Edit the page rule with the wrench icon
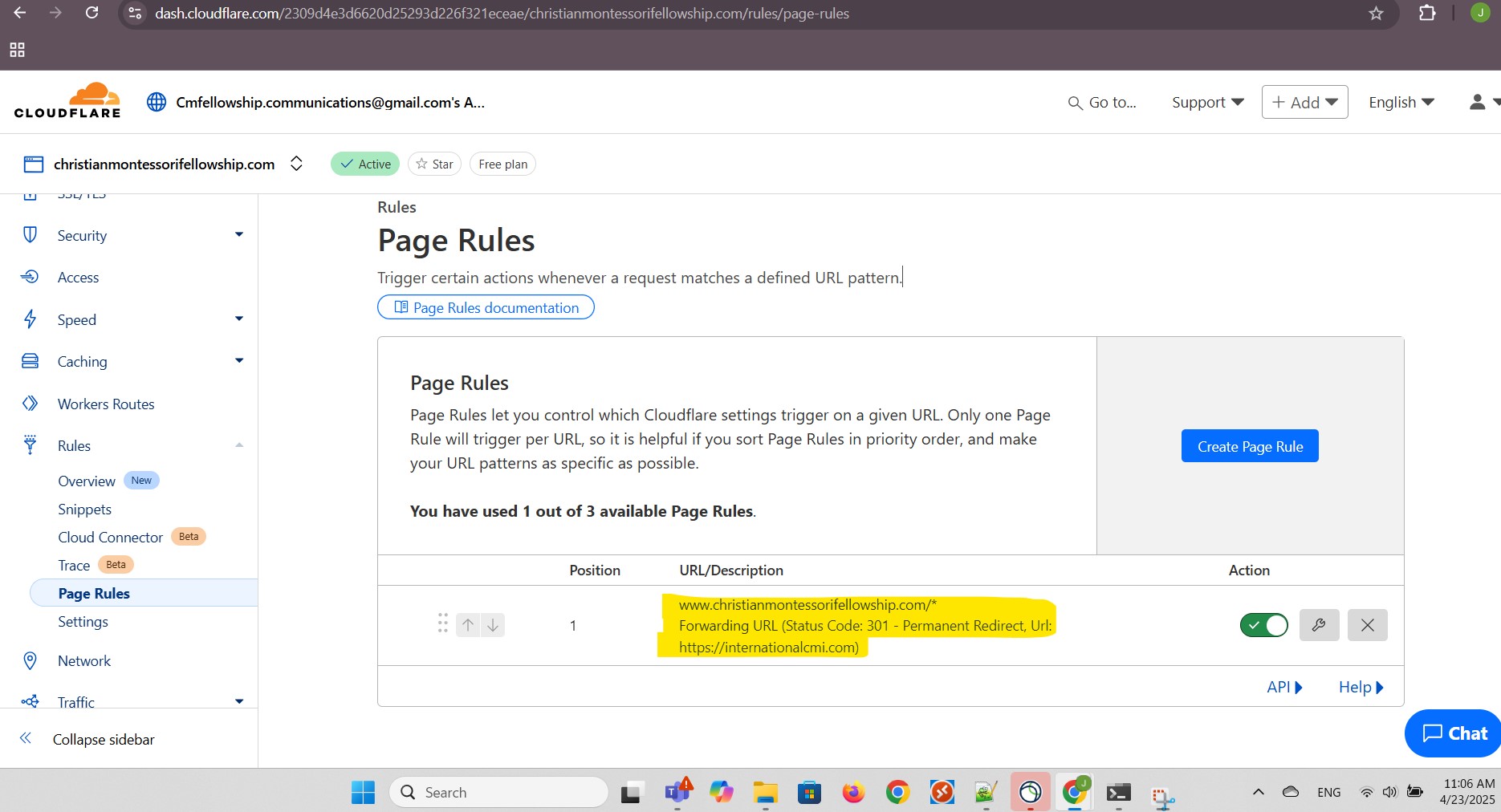Image resolution: width=1501 pixels, height=812 pixels. point(1319,625)
